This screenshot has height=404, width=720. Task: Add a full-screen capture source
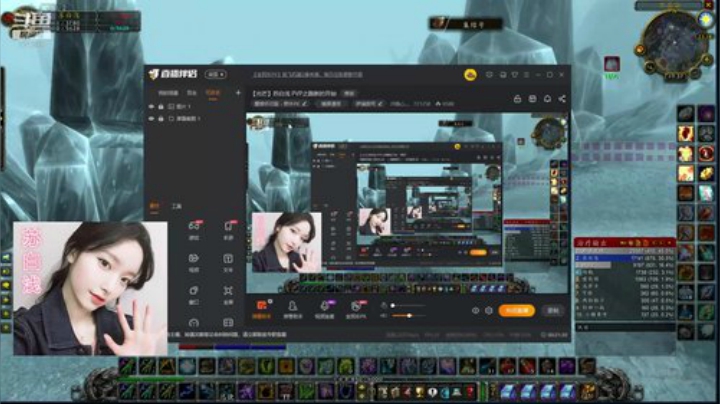click(228, 294)
